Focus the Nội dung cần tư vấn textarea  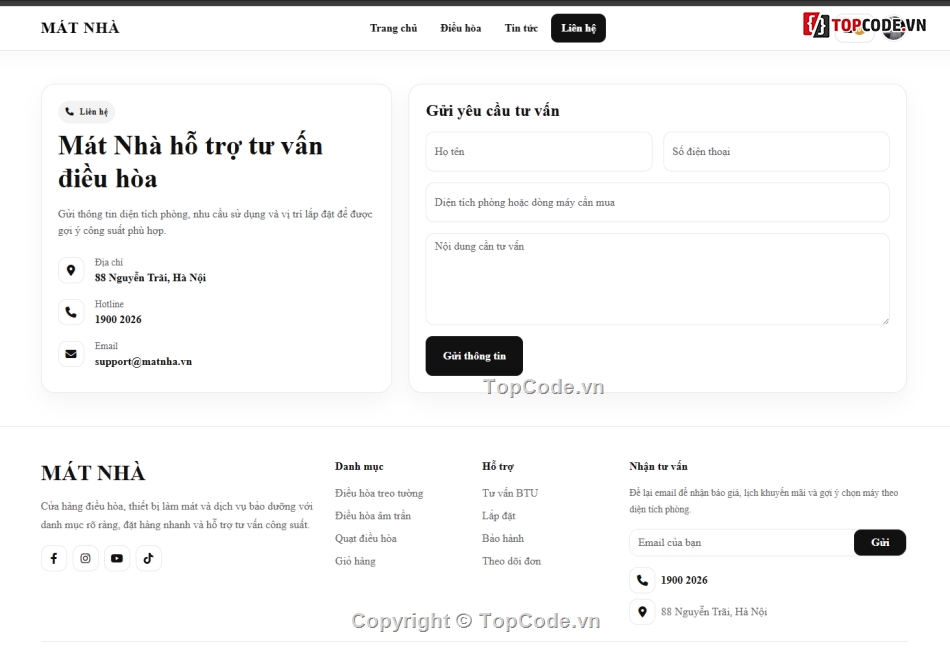tap(657, 279)
